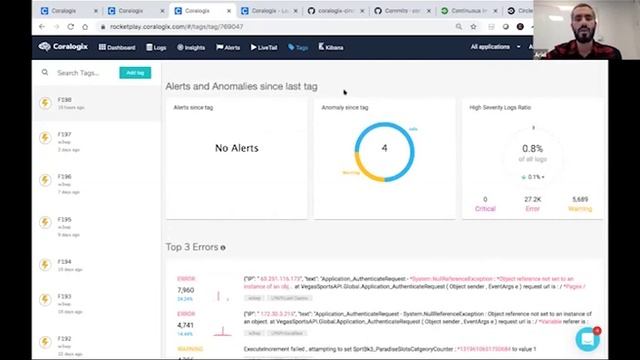Image resolution: width=640 pixels, height=360 pixels.
Task: Open LiveTail from the navbar
Action: (x=264, y=47)
